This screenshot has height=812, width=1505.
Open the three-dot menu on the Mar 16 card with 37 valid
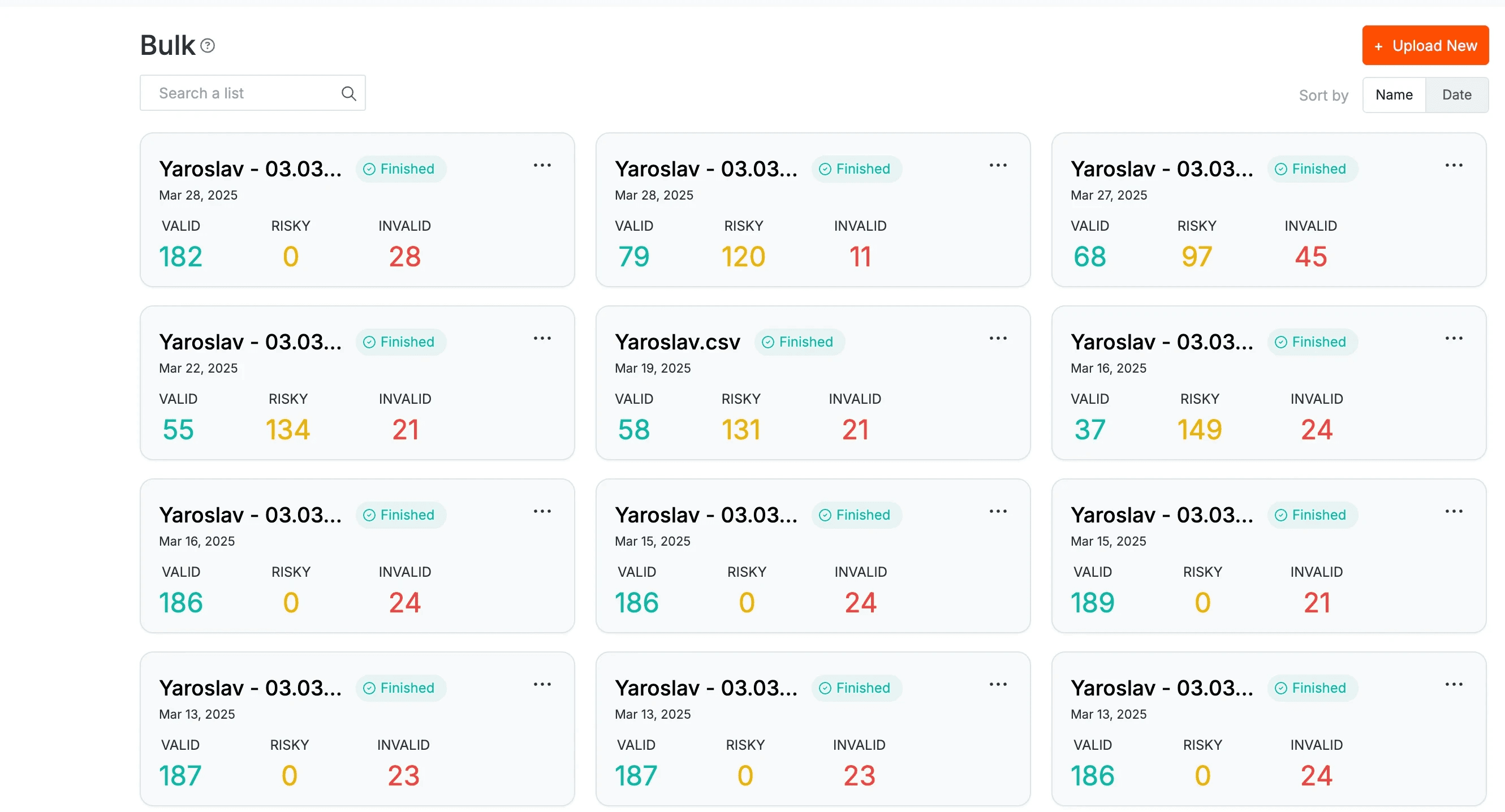(x=1454, y=339)
